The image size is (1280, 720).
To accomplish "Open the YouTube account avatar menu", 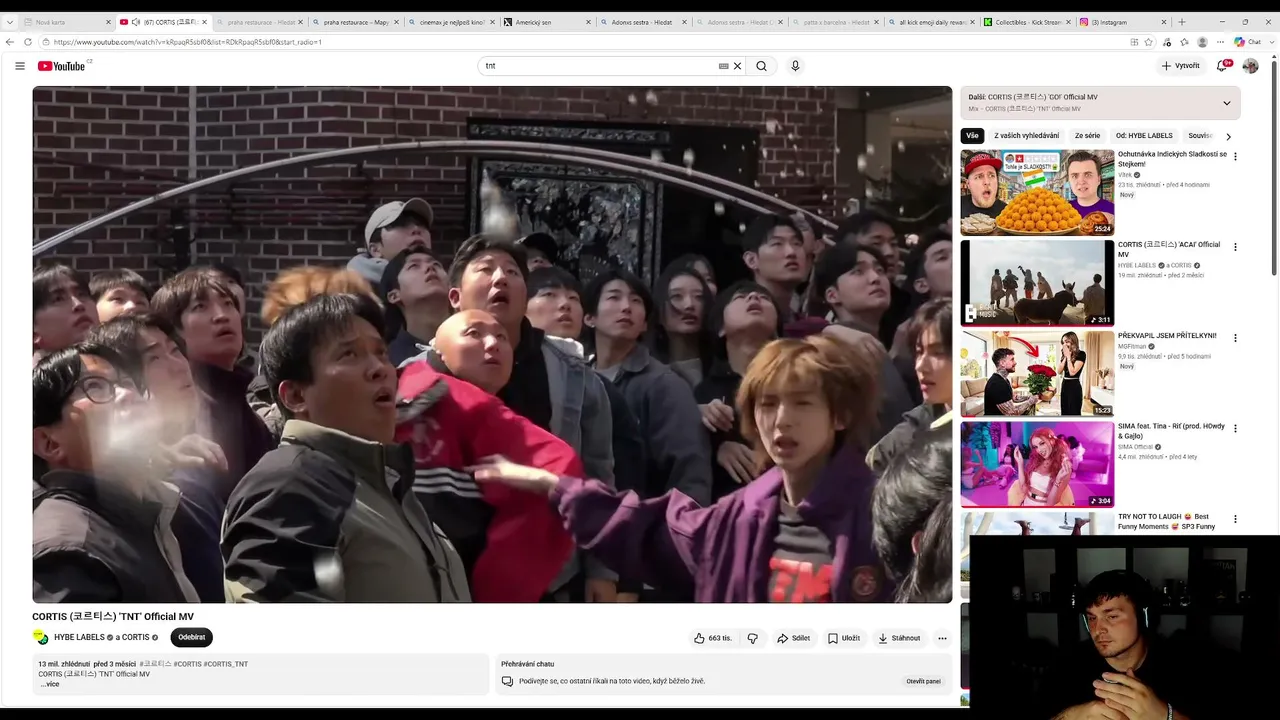I will tap(1250, 66).
